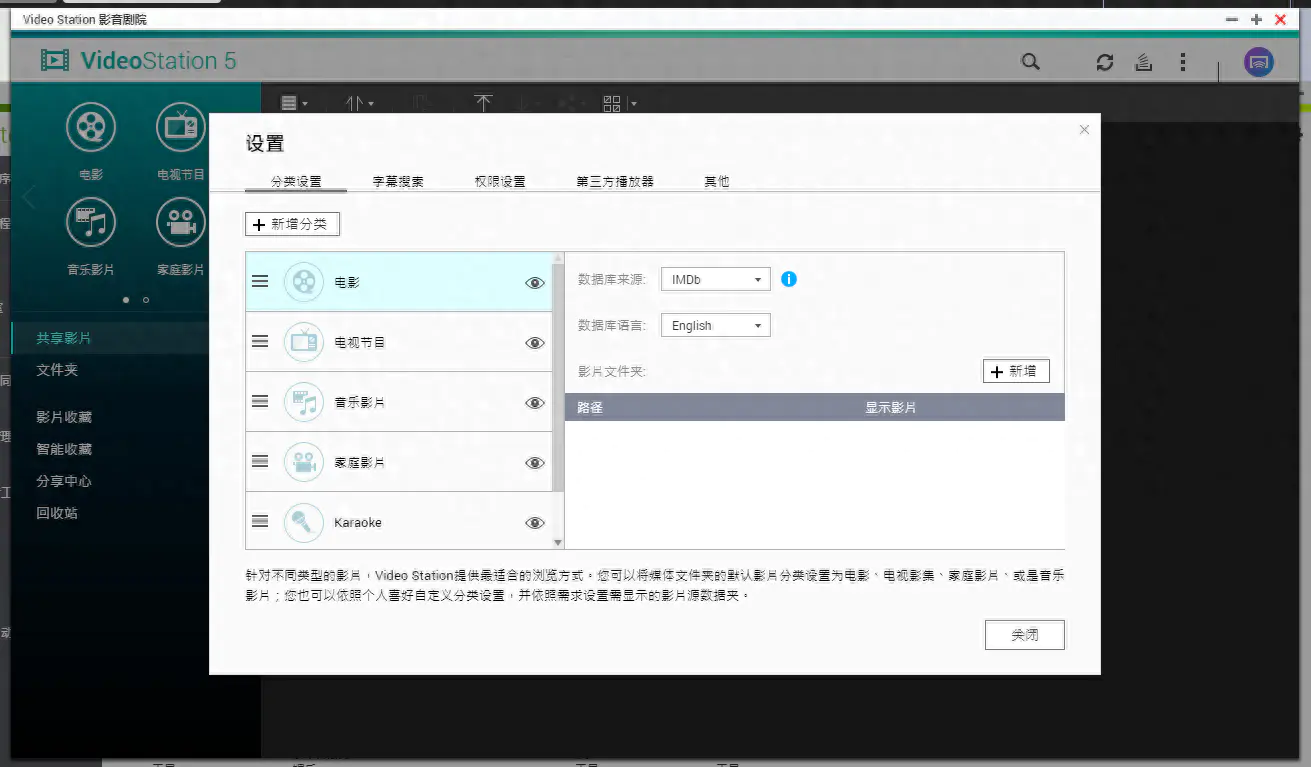
Task: Select the Karaoke microphone category icon
Action: click(304, 522)
